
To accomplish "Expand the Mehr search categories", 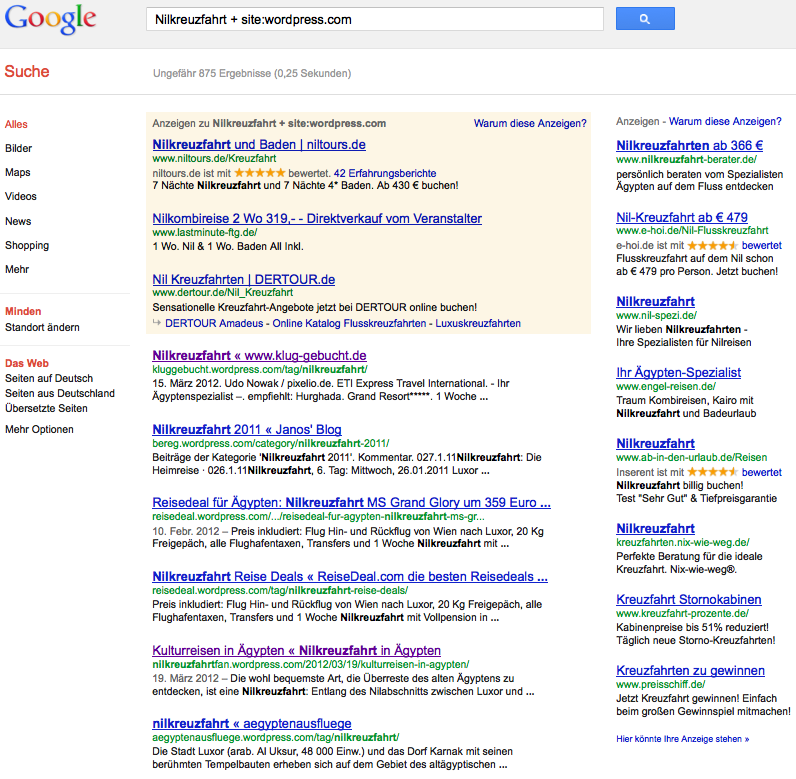I will (17, 269).
